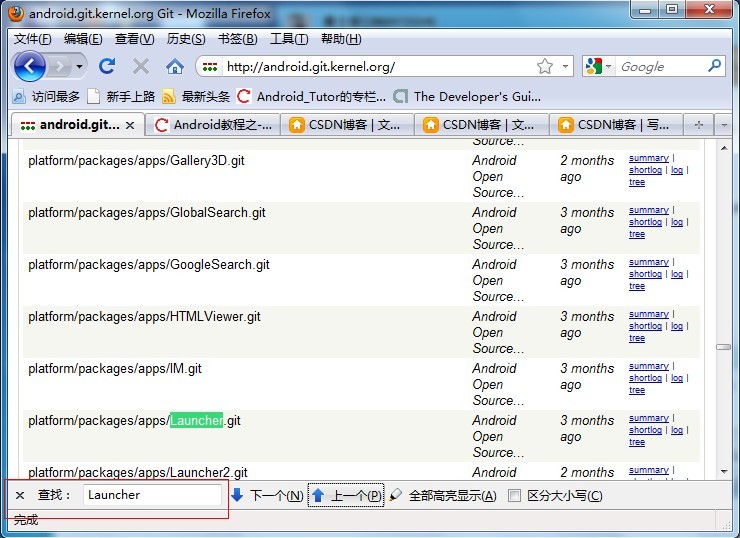Screen dimensions: 740x538
Task: Click the scrollbar down arrow
Action: click(x=724, y=471)
